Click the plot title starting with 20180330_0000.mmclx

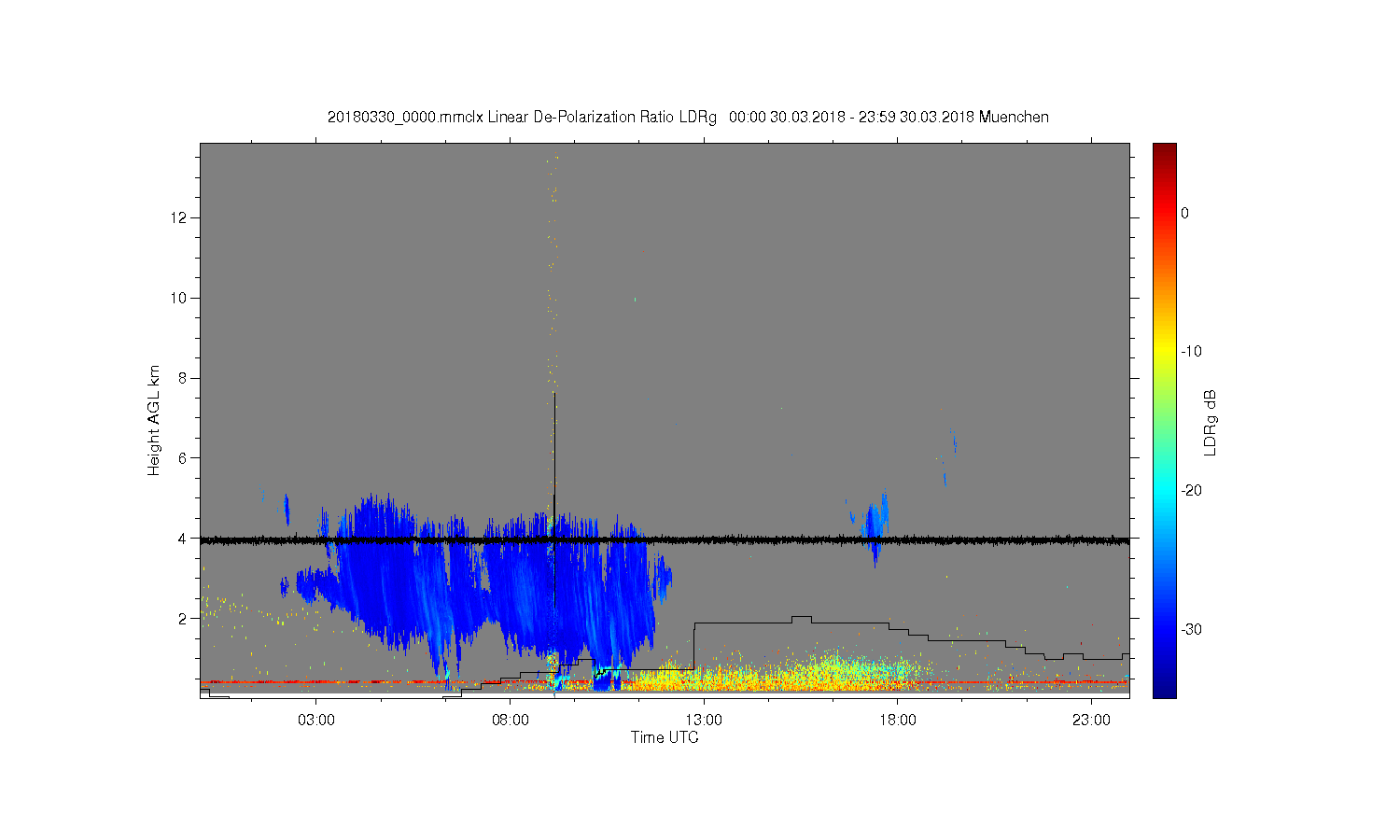point(688,118)
